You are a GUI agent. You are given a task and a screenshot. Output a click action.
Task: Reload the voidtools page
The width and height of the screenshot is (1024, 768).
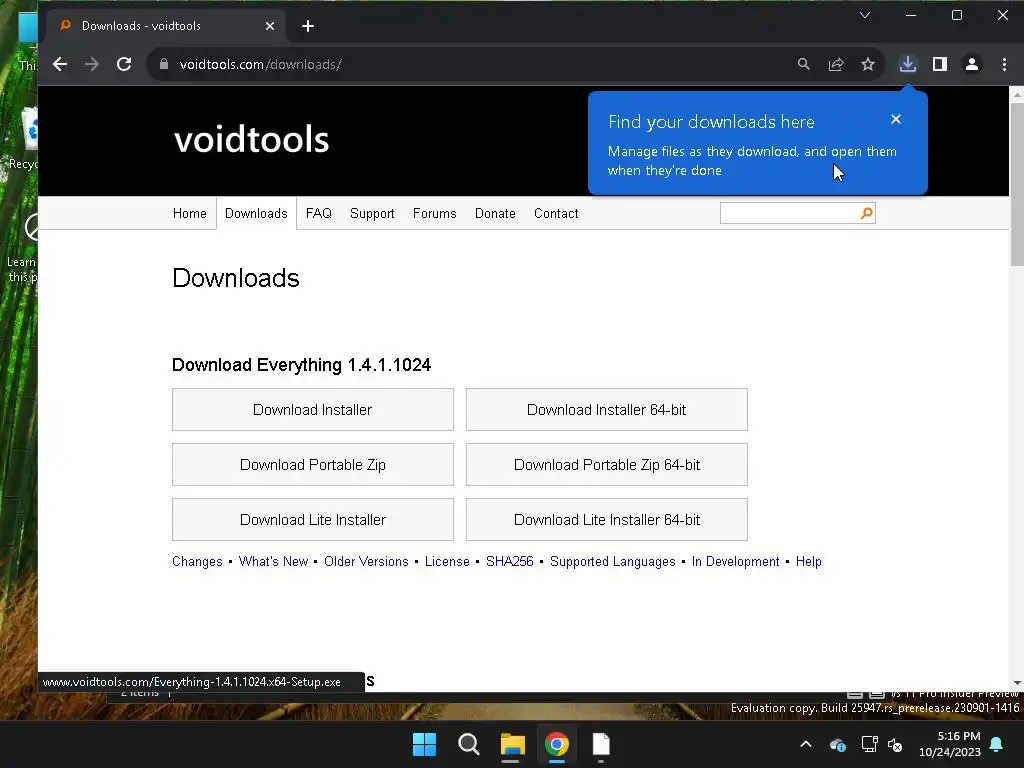pyautogui.click(x=124, y=64)
